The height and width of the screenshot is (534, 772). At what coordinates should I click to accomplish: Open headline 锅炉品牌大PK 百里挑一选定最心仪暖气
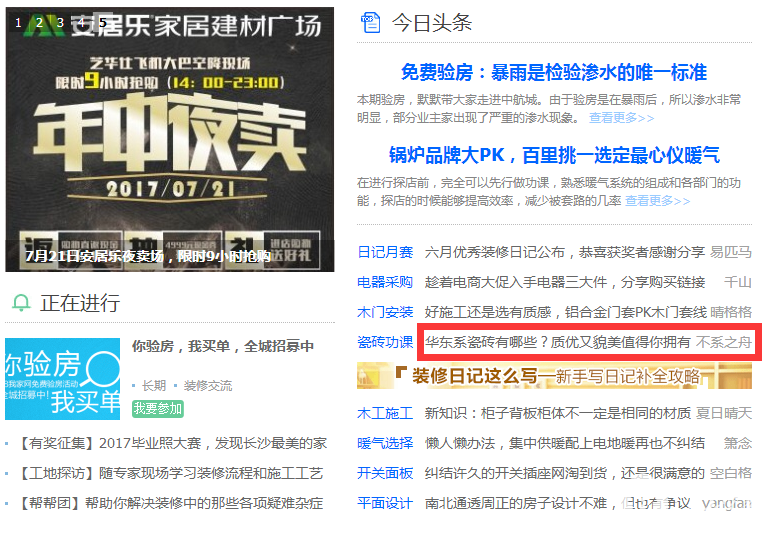point(554,156)
